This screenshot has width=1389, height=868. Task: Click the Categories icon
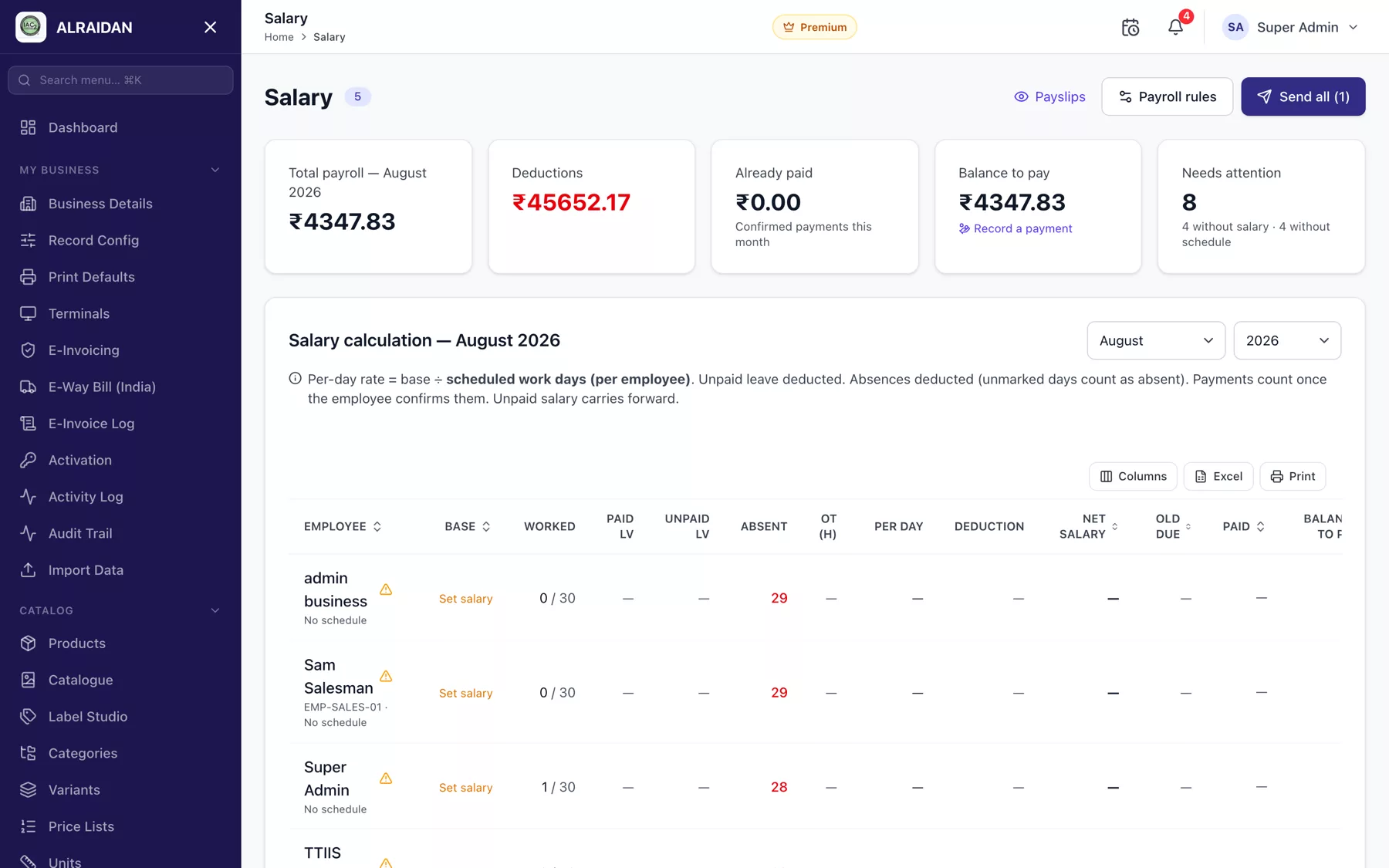click(x=28, y=753)
